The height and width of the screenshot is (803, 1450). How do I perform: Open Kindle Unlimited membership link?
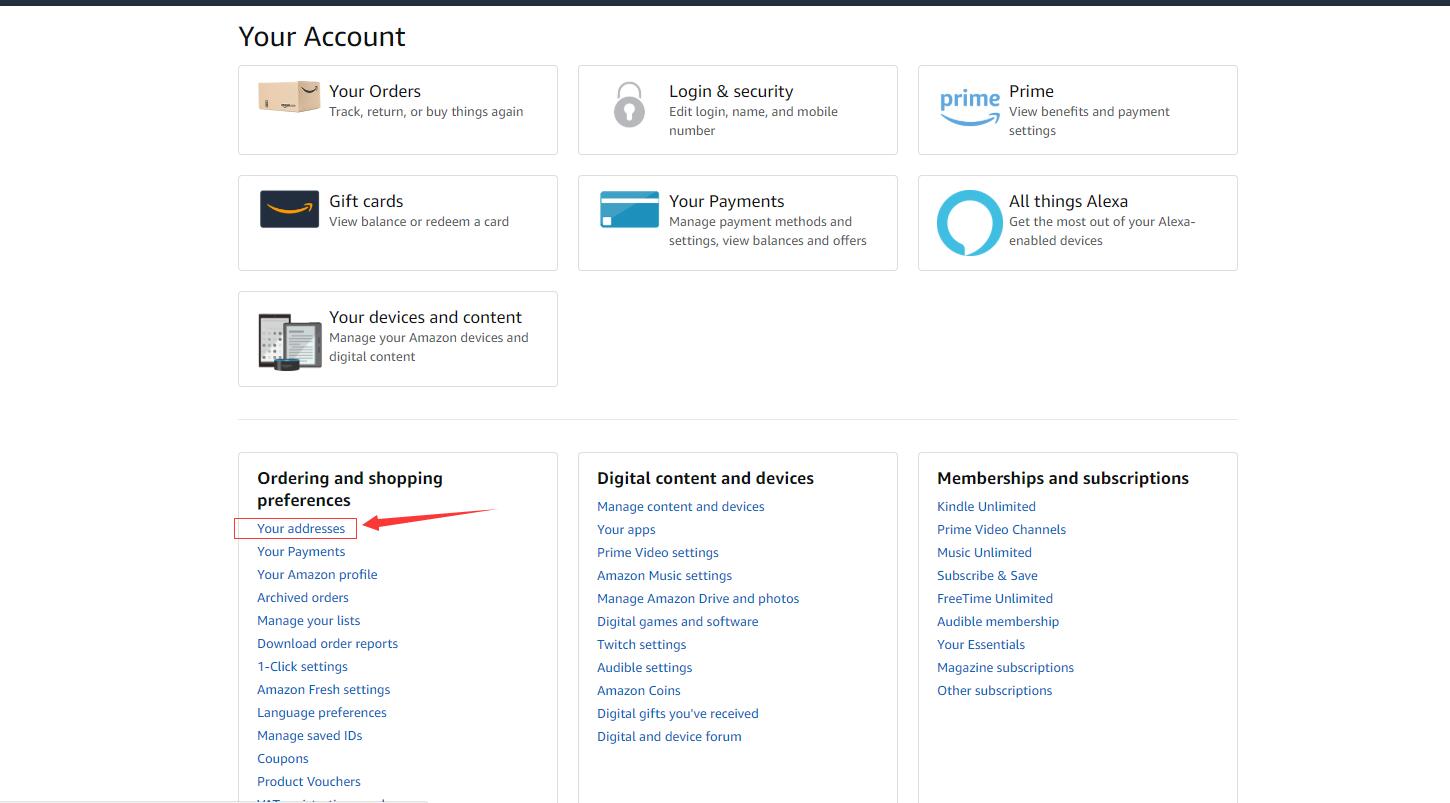point(986,506)
